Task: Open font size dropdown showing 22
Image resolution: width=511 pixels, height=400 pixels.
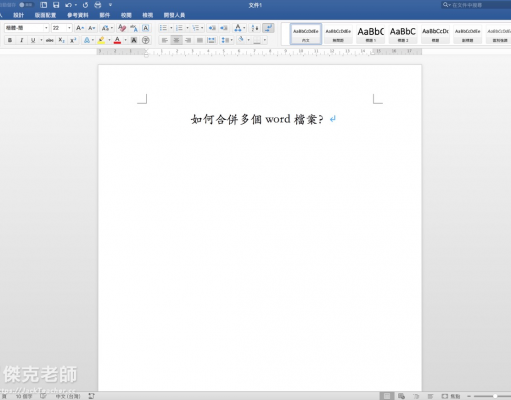Action: (69, 28)
